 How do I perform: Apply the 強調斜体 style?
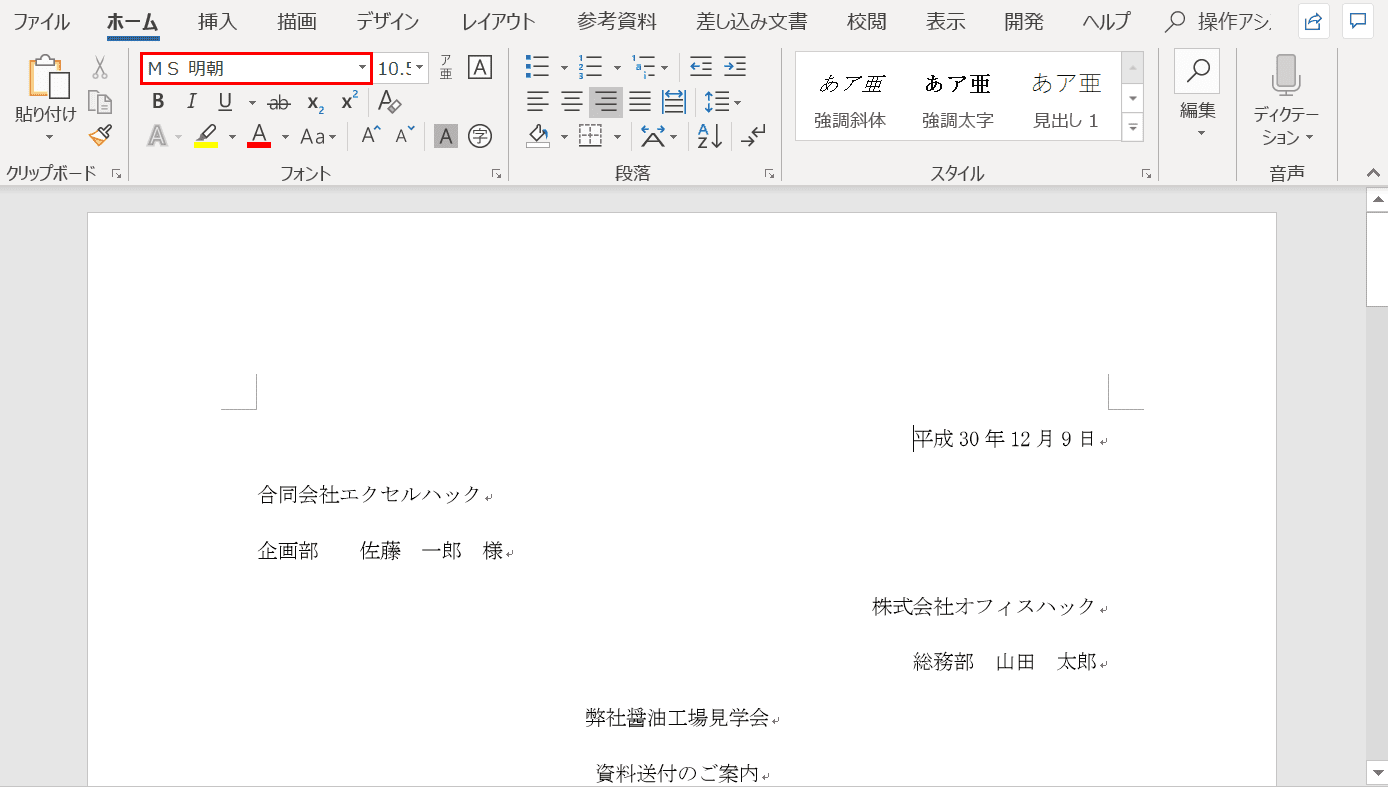click(850, 98)
